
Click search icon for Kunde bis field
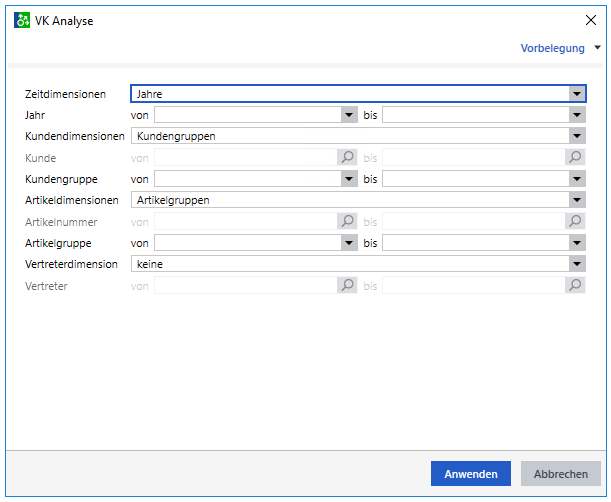click(575, 157)
